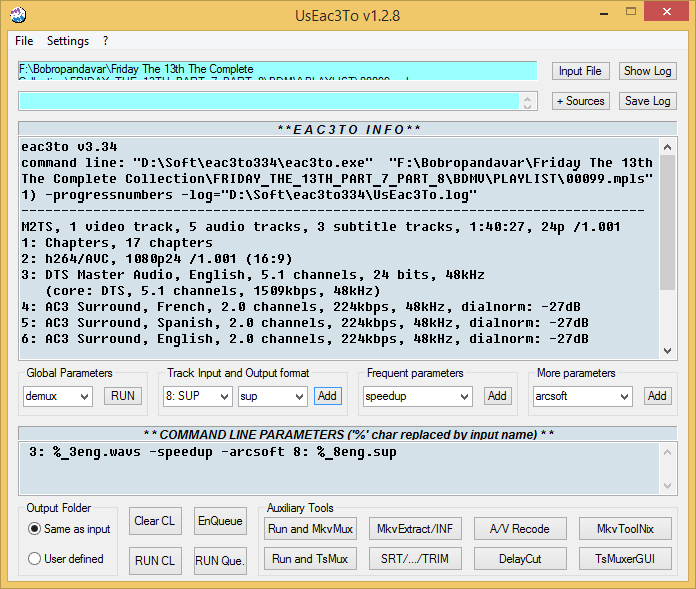
Task: Click the DelayCut button
Action: 520,559
